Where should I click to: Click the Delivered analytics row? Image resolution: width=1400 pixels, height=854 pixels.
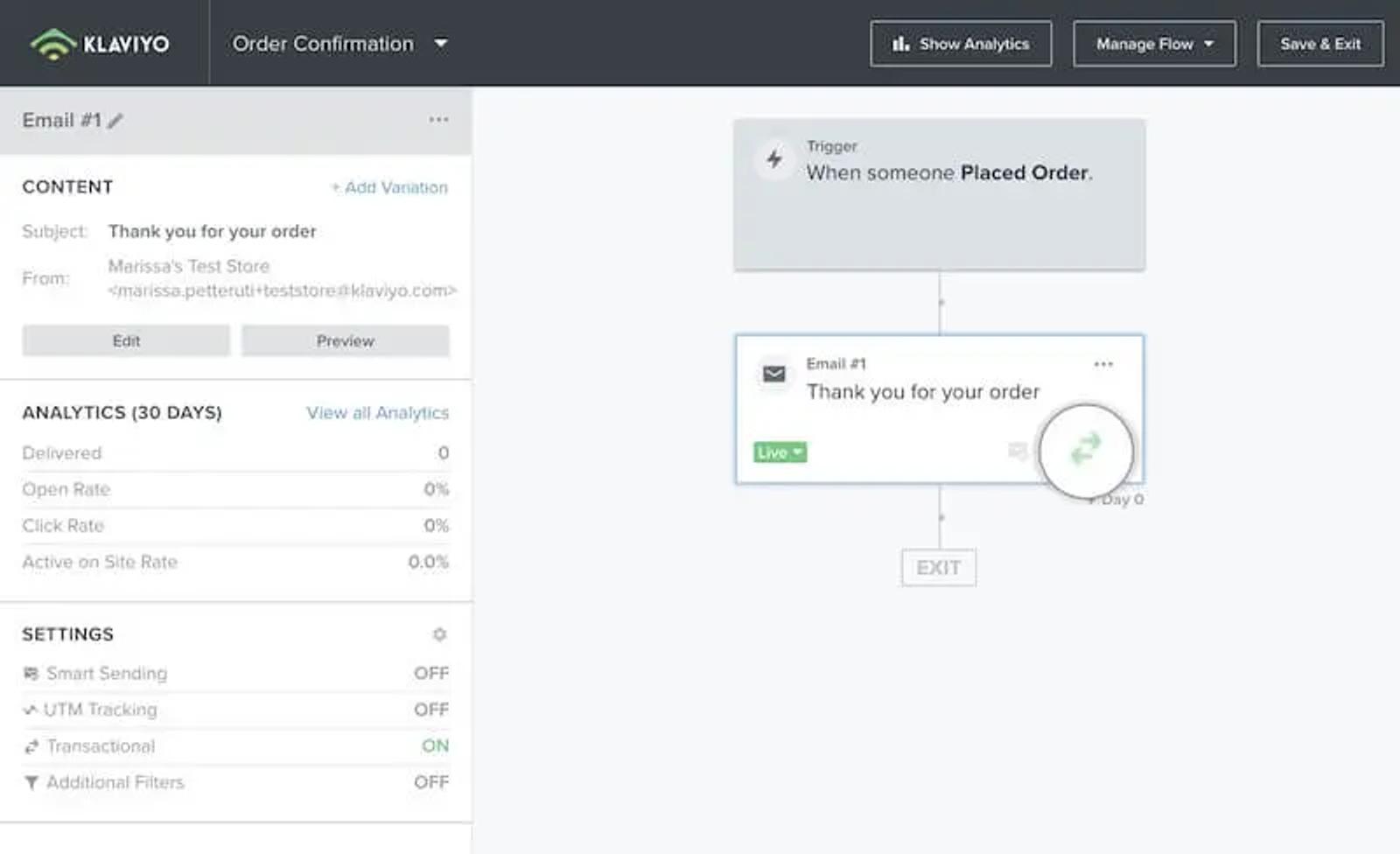point(235,453)
